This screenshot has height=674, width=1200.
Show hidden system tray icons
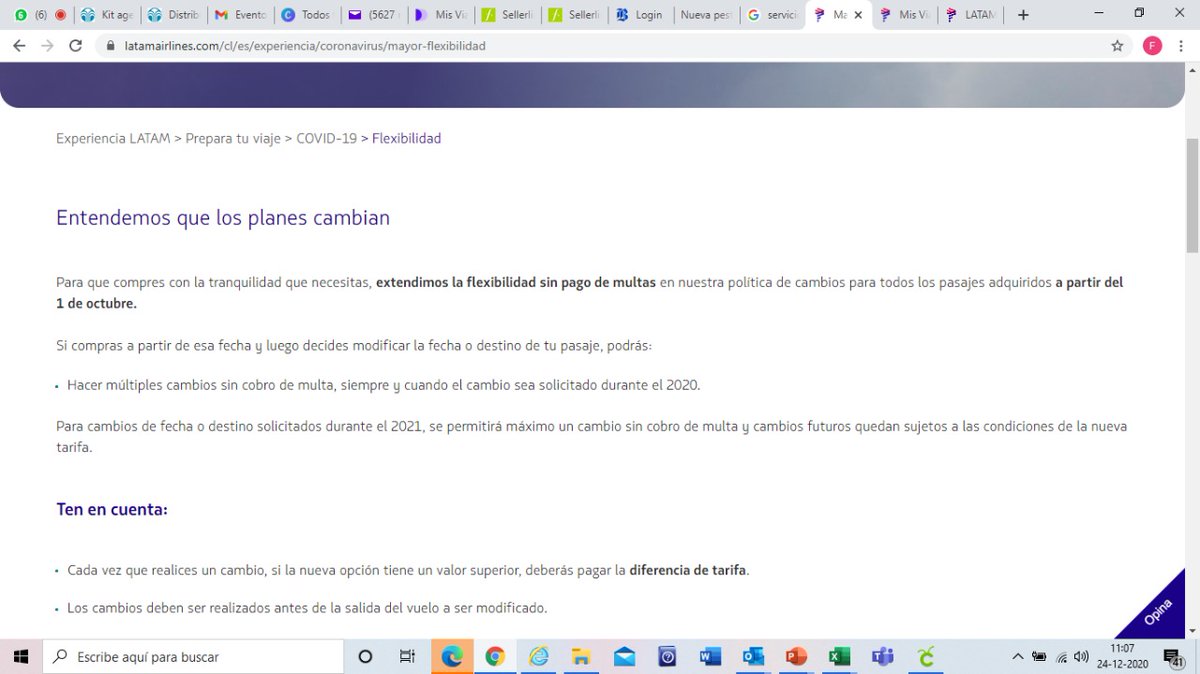pyautogui.click(x=1018, y=656)
